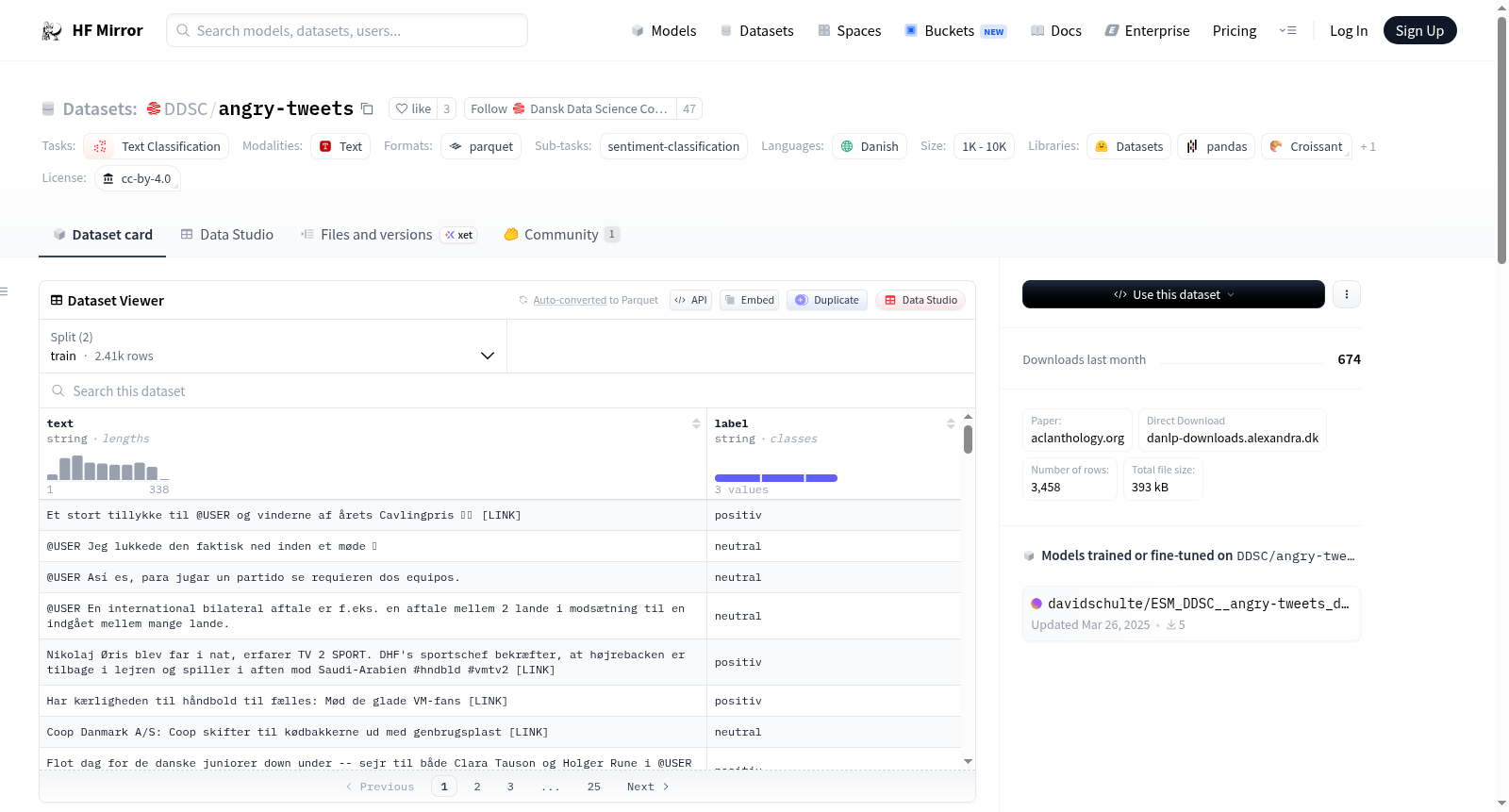Open the DDSC organization link

tap(186, 109)
